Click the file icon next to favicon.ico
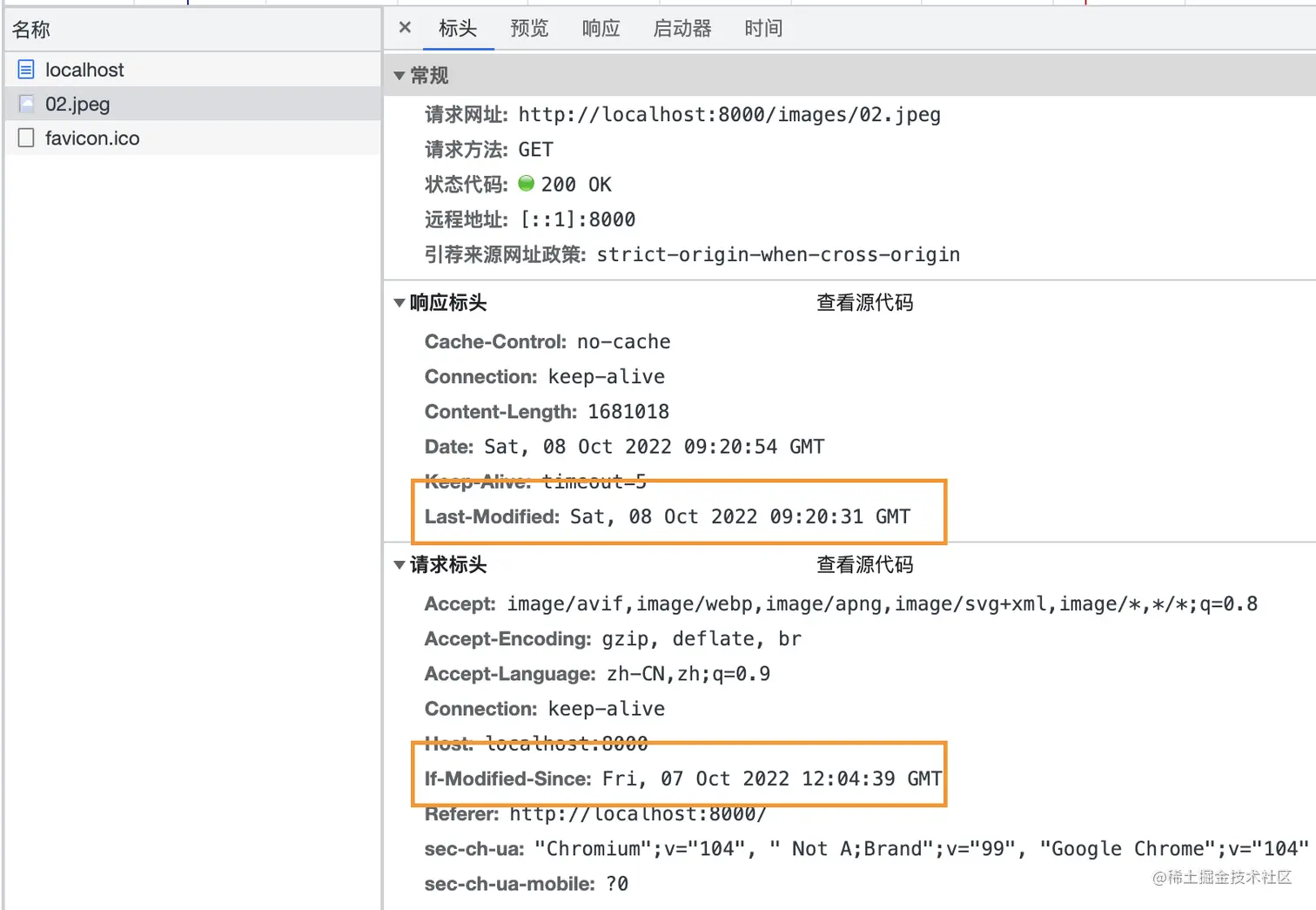This screenshot has height=910, width=1316. (25, 138)
